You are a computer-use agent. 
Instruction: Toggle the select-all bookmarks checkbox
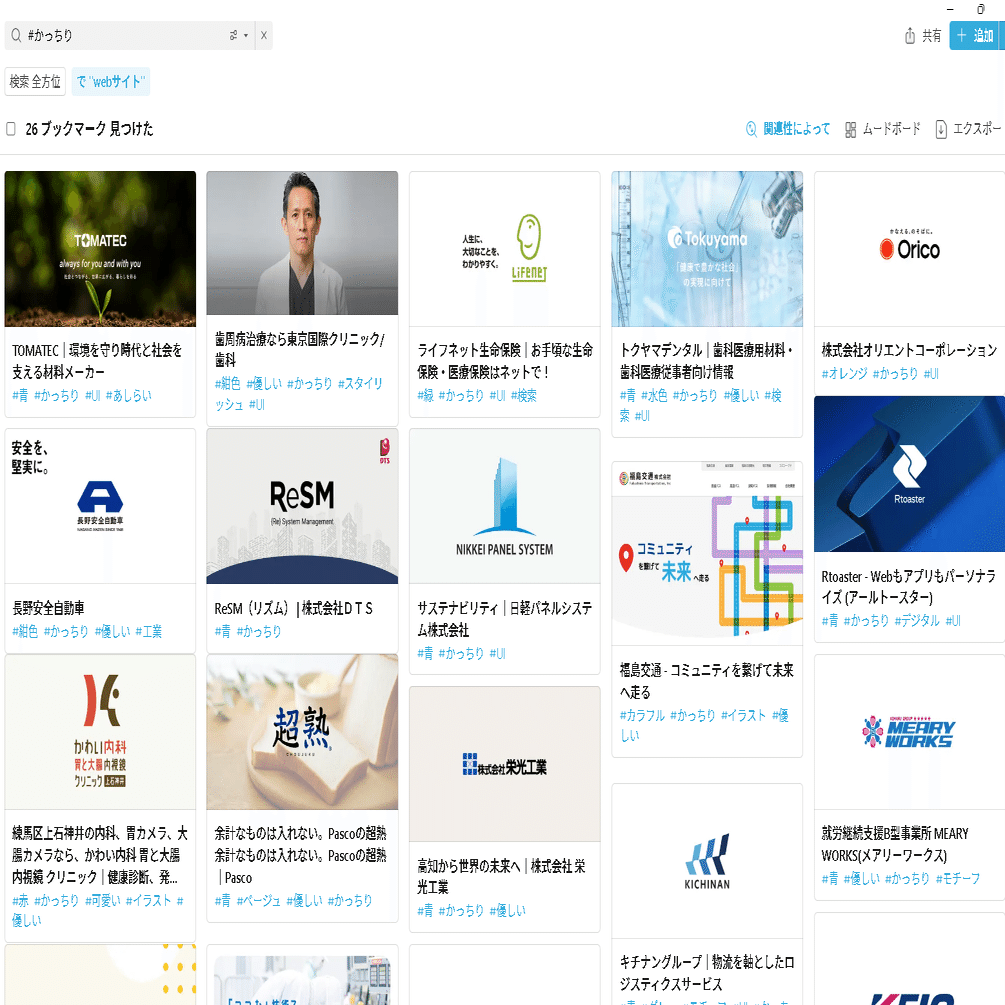pyautogui.click(x=11, y=129)
